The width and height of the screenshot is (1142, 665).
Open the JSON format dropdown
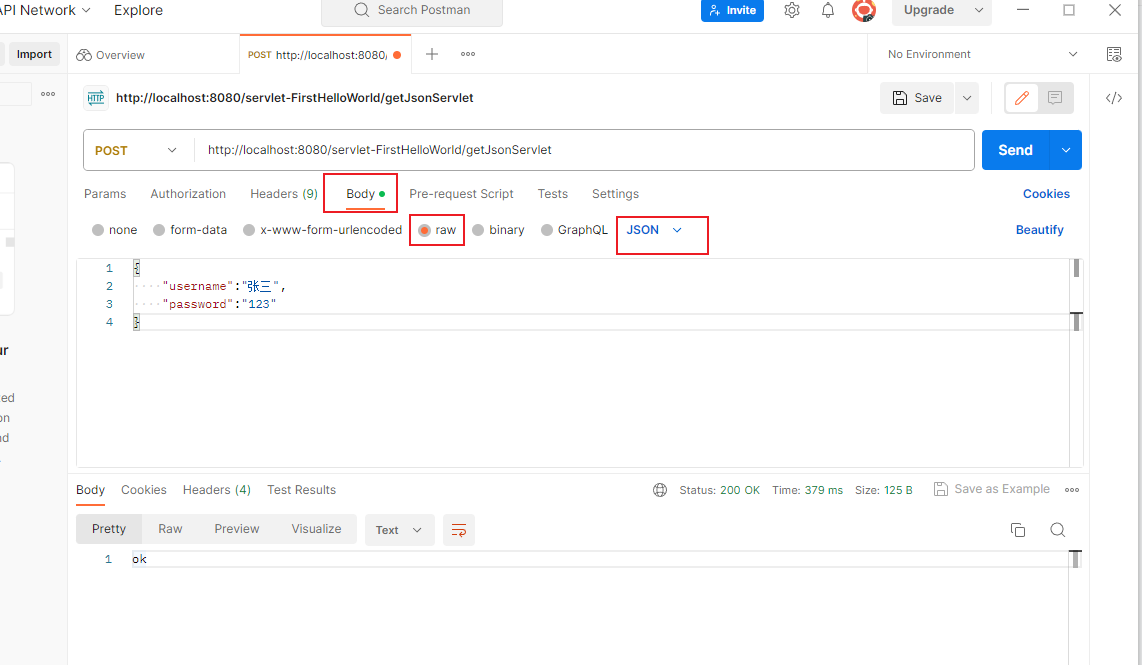coord(654,230)
